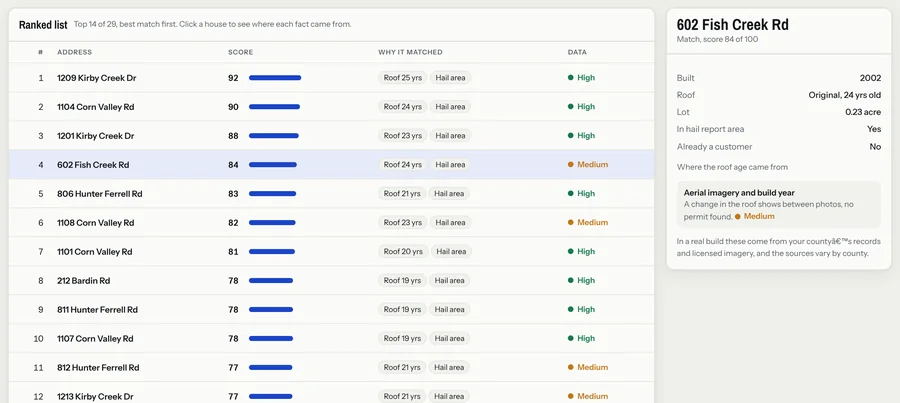Select the 1213 Kirby Creek Dr address
Viewport: 900px width, 403px height.
pos(95,397)
